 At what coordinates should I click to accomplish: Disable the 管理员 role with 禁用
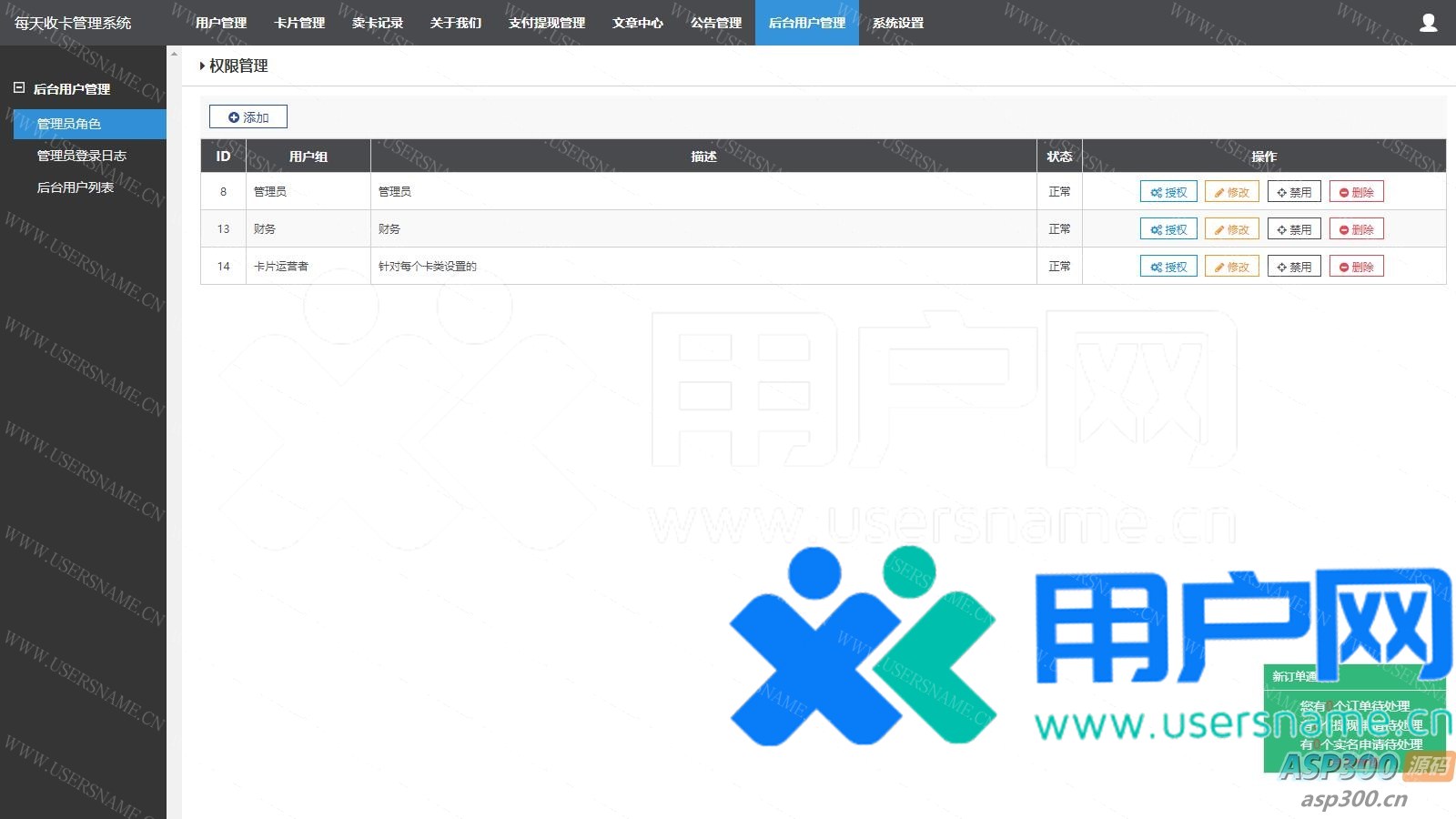click(x=1293, y=192)
